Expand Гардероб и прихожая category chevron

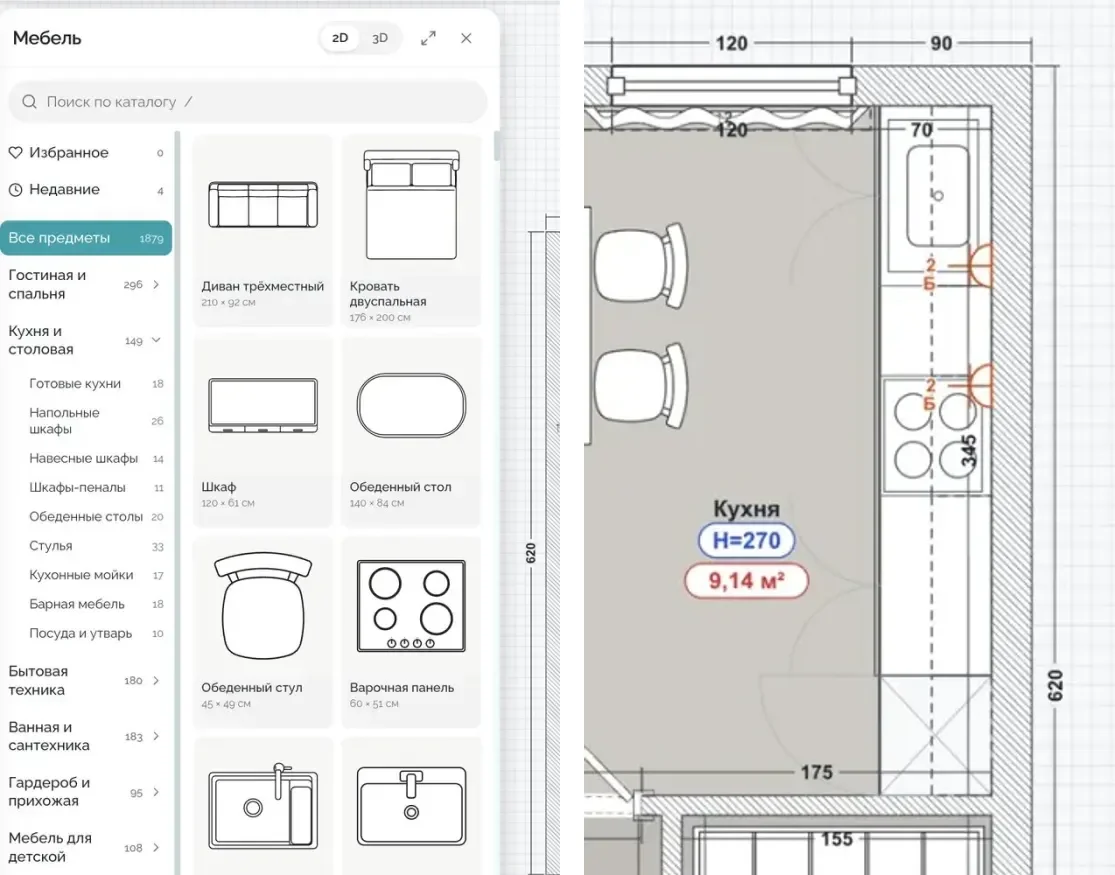click(156, 792)
